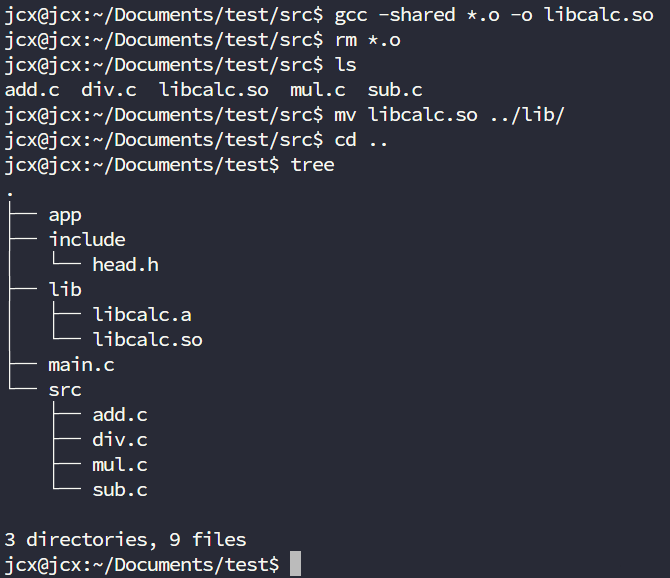Select libcalc.so under lib in the tree
This screenshot has width=670, height=578.
147,340
